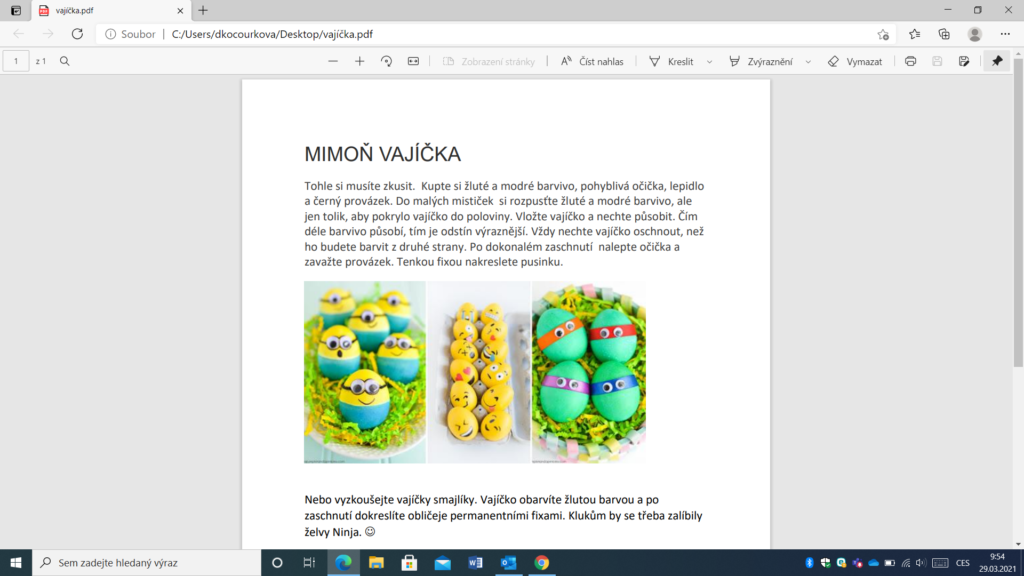Click the Save as icon
This screenshot has width=1024, height=576.
click(x=964, y=61)
